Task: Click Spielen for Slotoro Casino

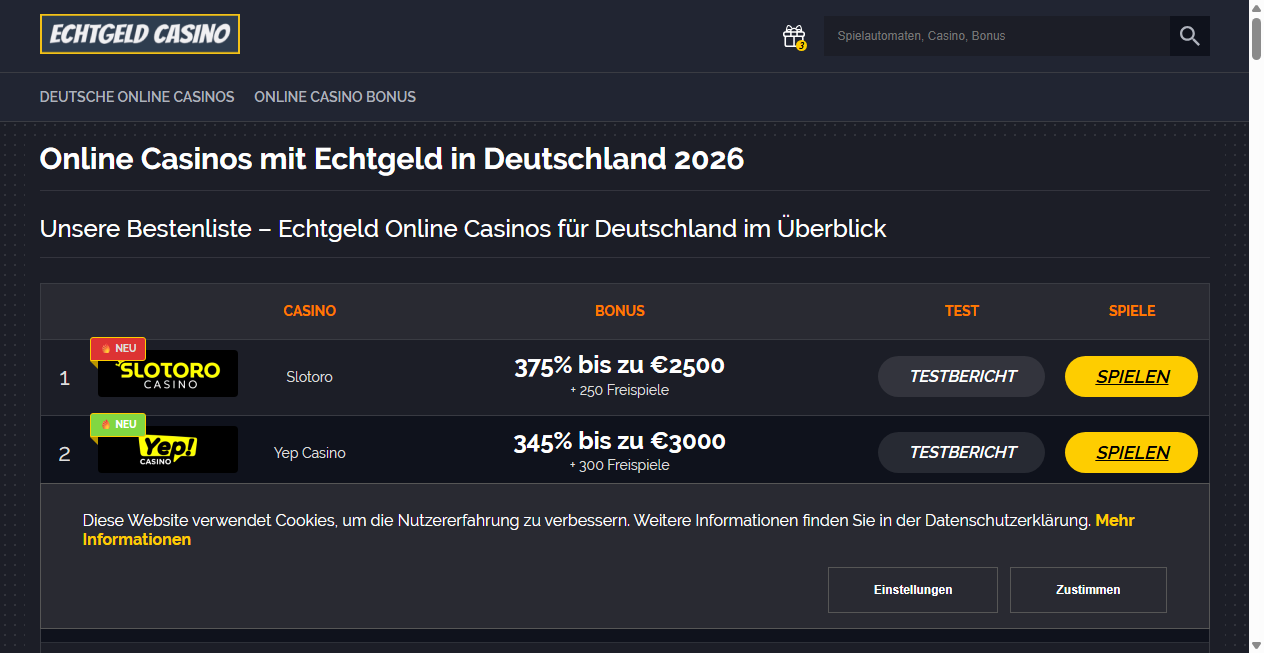Action: point(1131,376)
